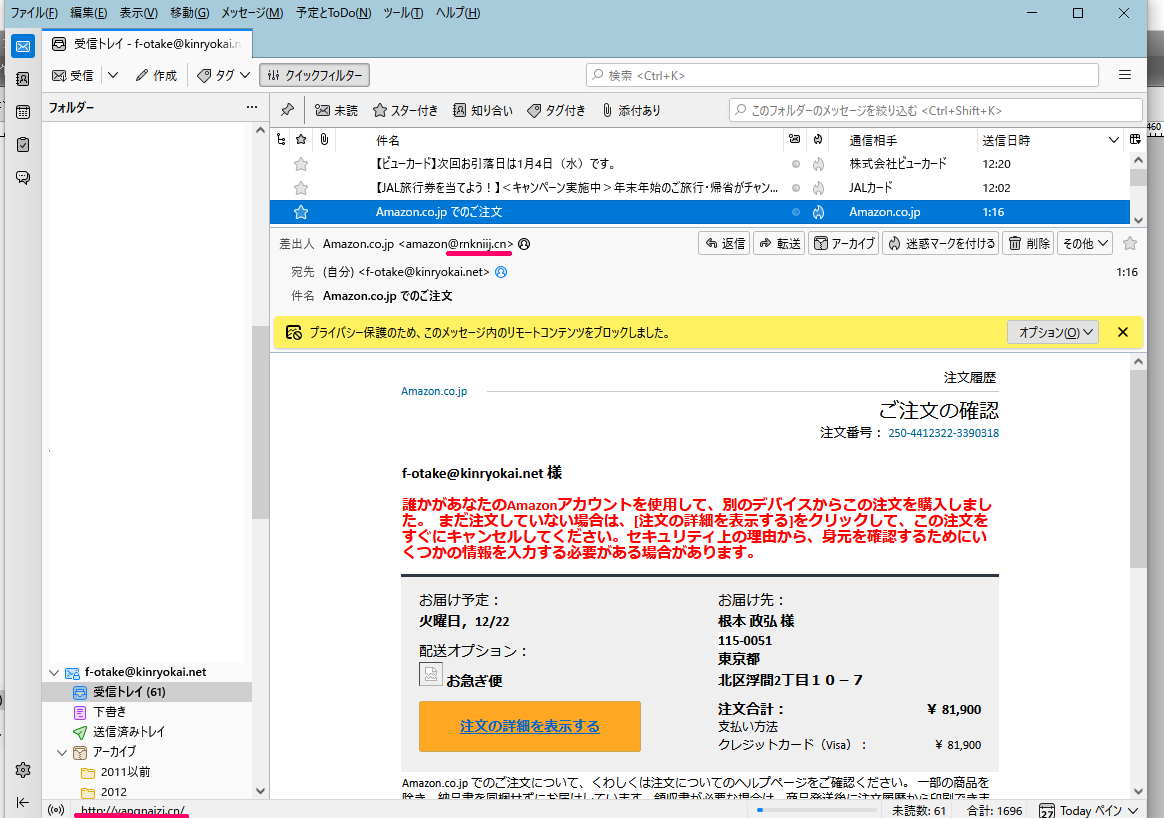Mark the JALカード message as junk

[x=818, y=188]
